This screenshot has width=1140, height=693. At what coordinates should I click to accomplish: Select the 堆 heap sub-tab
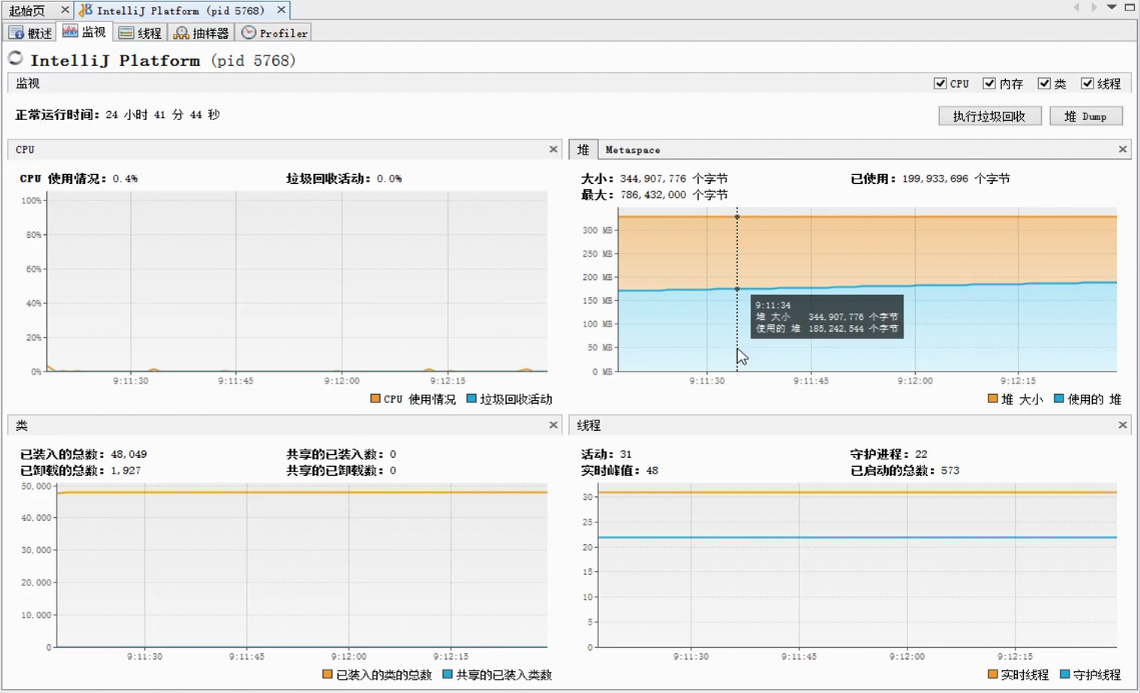click(583, 149)
